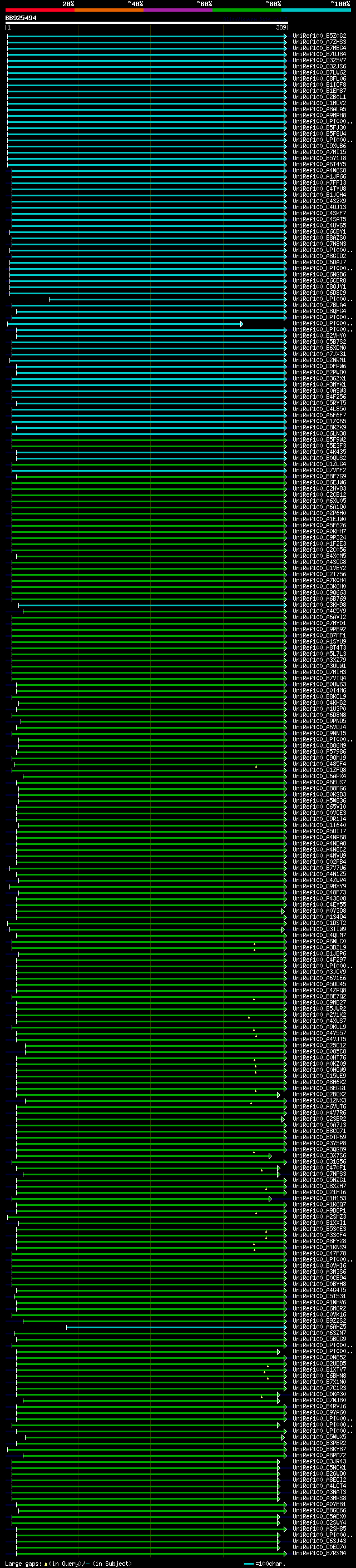Select the UniRef100_A6T4Y5 label
The width and height of the screenshot is (356, 1568).
[319, 164]
